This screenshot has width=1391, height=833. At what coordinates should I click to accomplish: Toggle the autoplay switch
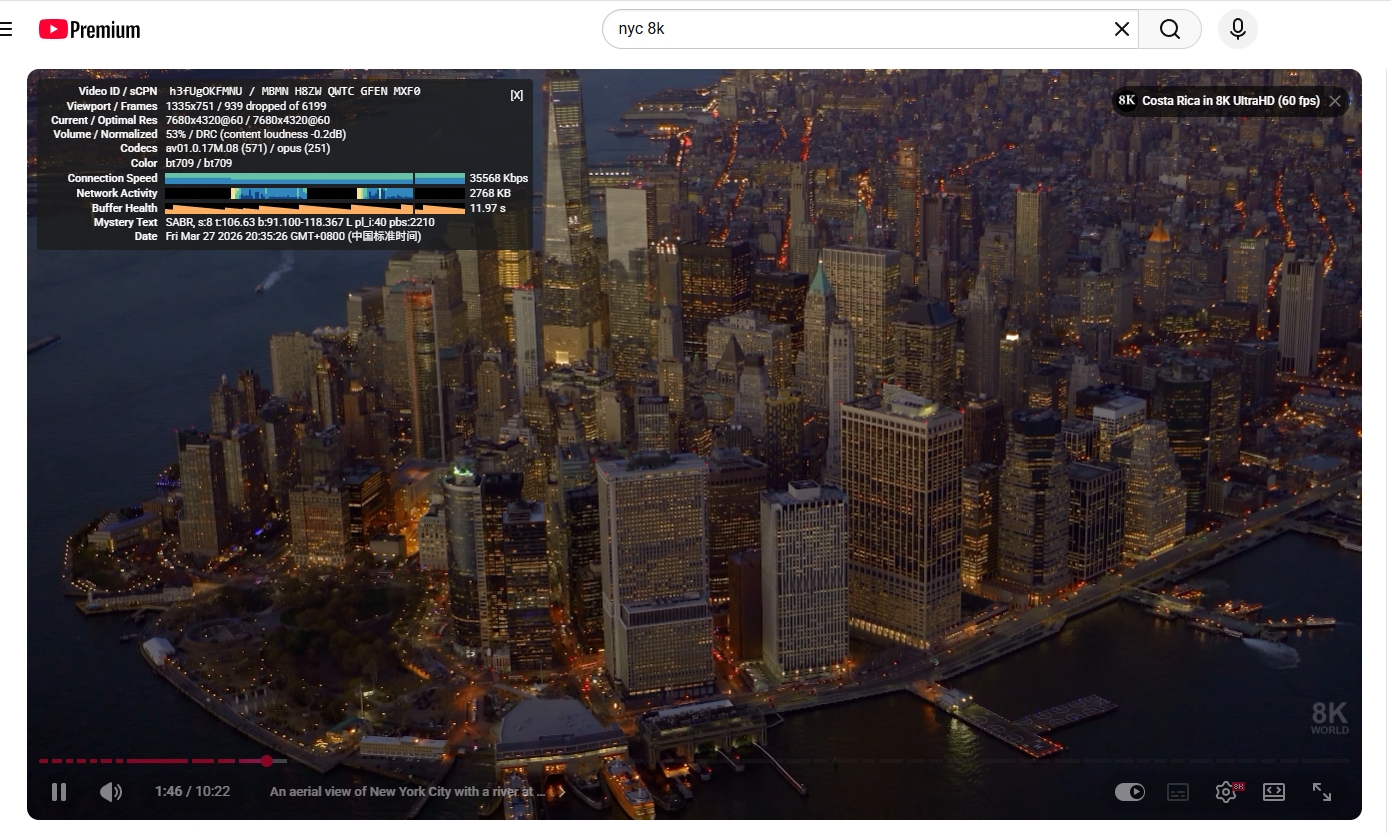click(1130, 792)
